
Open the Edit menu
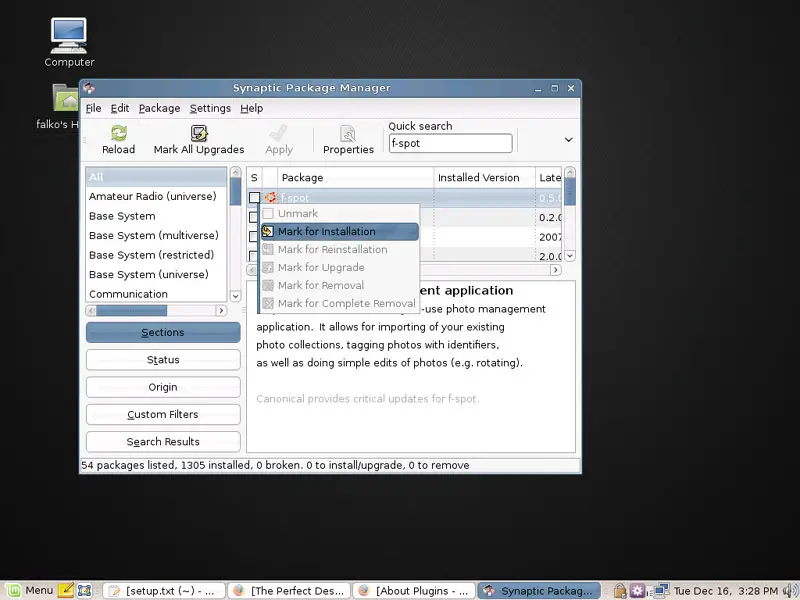(120, 108)
